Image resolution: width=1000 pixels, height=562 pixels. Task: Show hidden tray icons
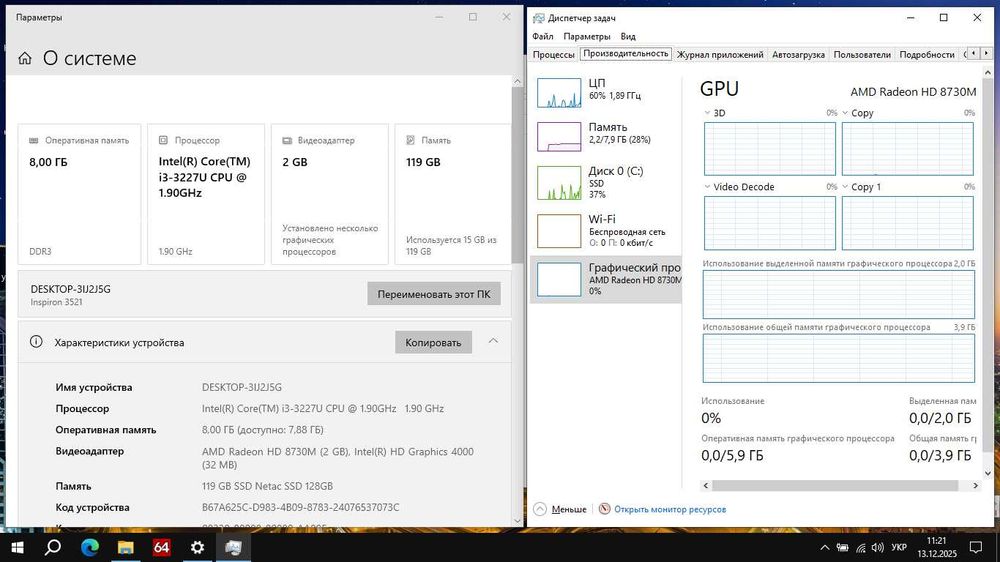pos(825,547)
